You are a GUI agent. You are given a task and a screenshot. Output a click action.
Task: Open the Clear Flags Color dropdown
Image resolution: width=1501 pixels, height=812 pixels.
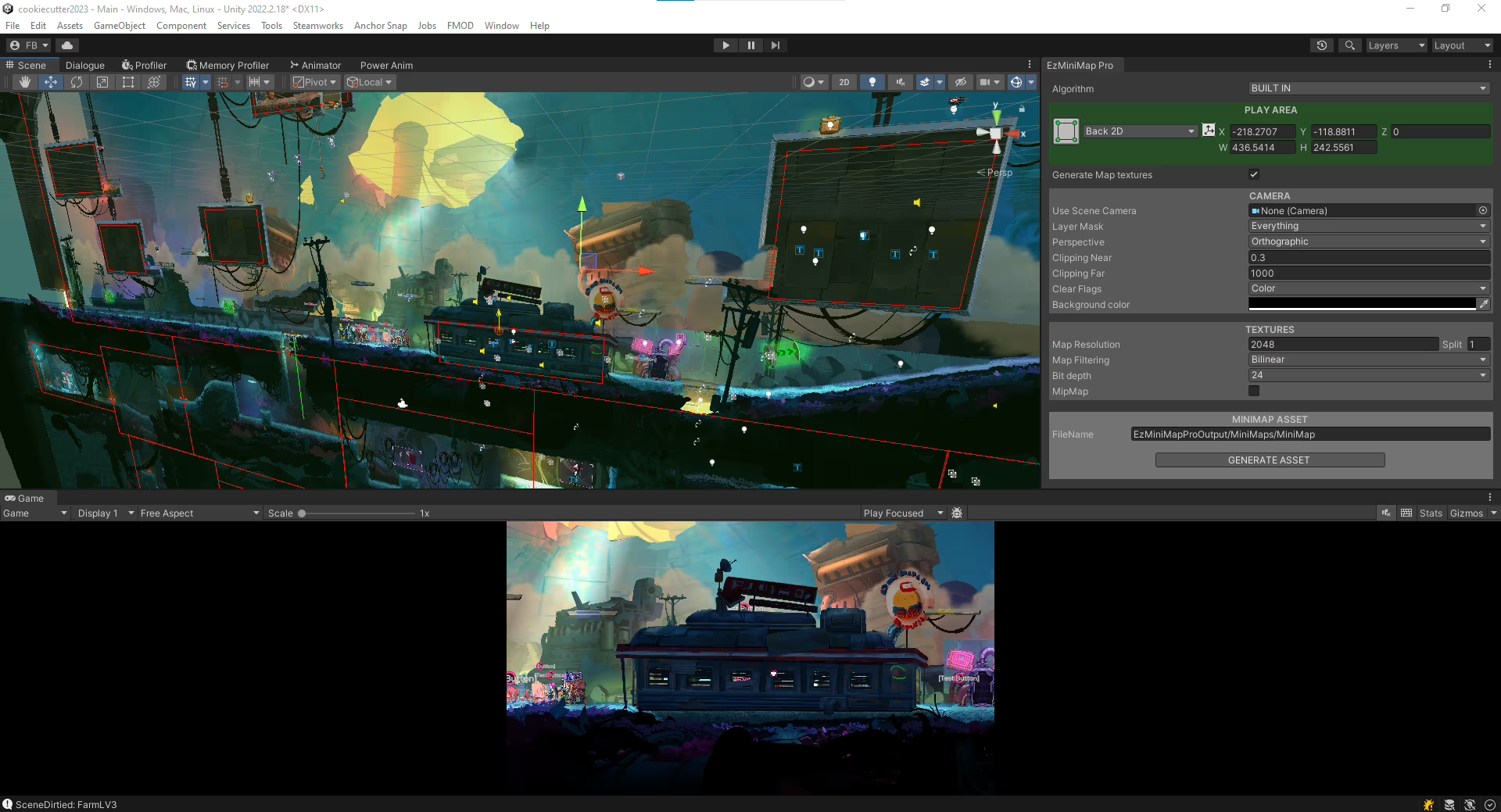(x=1369, y=288)
